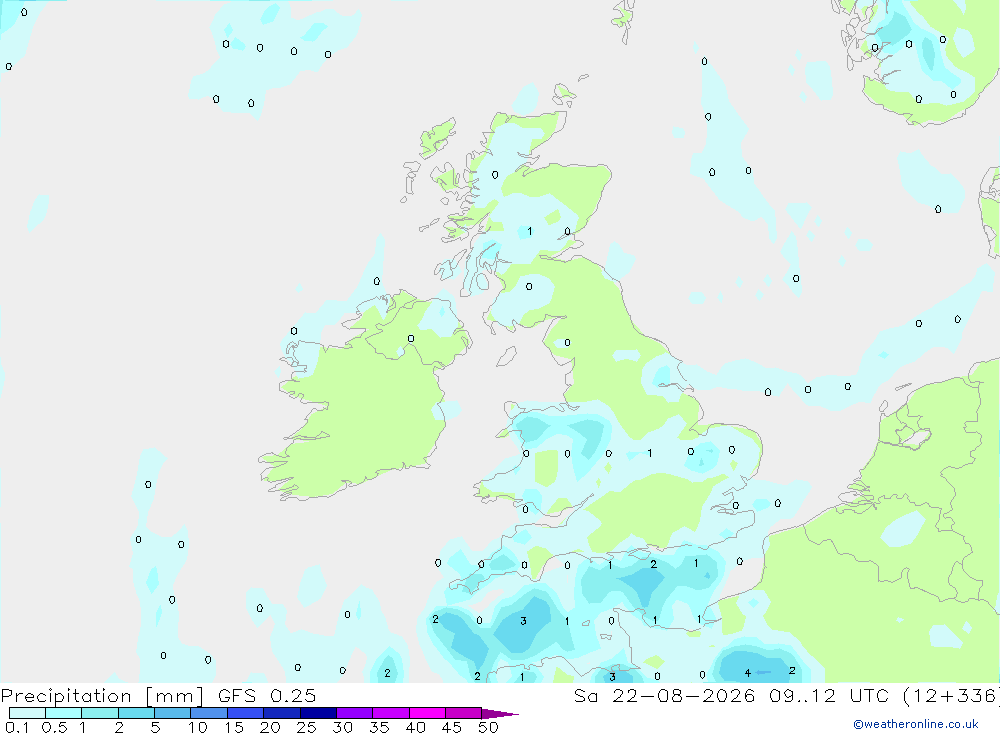1000x733 pixels.
Task: Click the '10' legend scale label
Action: [198, 727]
